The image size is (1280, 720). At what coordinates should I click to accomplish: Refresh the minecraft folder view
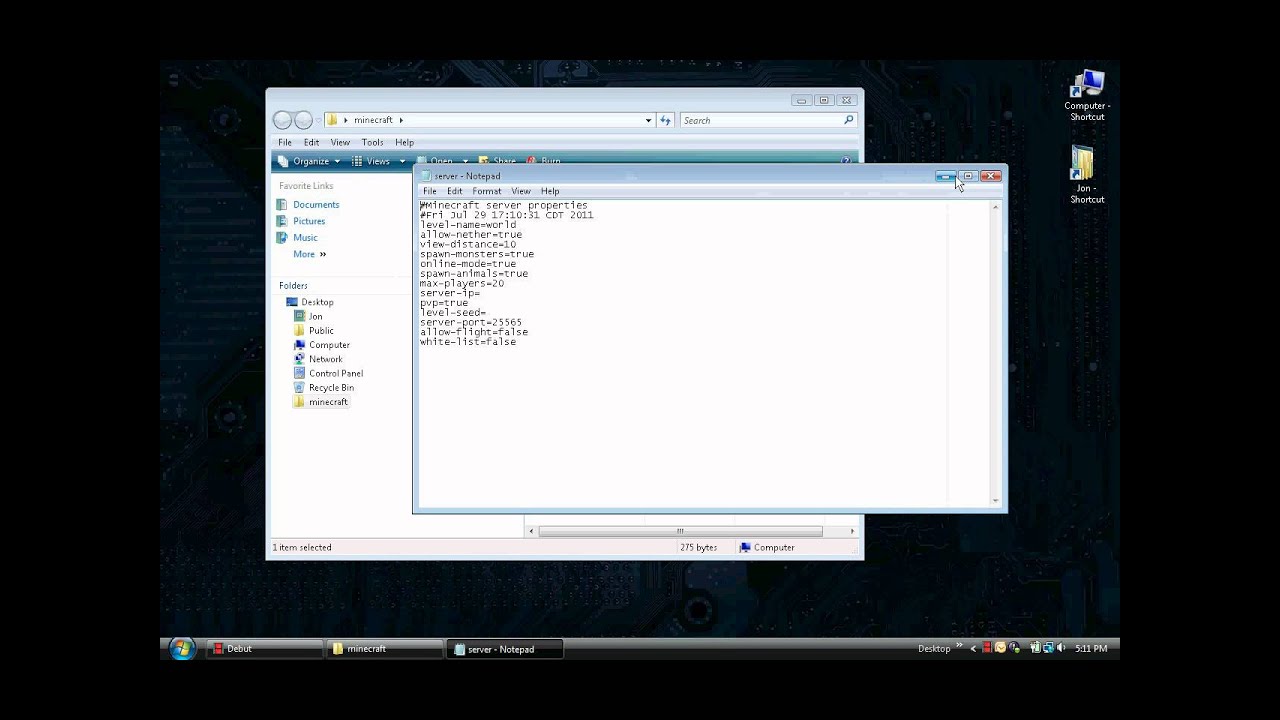click(665, 120)
